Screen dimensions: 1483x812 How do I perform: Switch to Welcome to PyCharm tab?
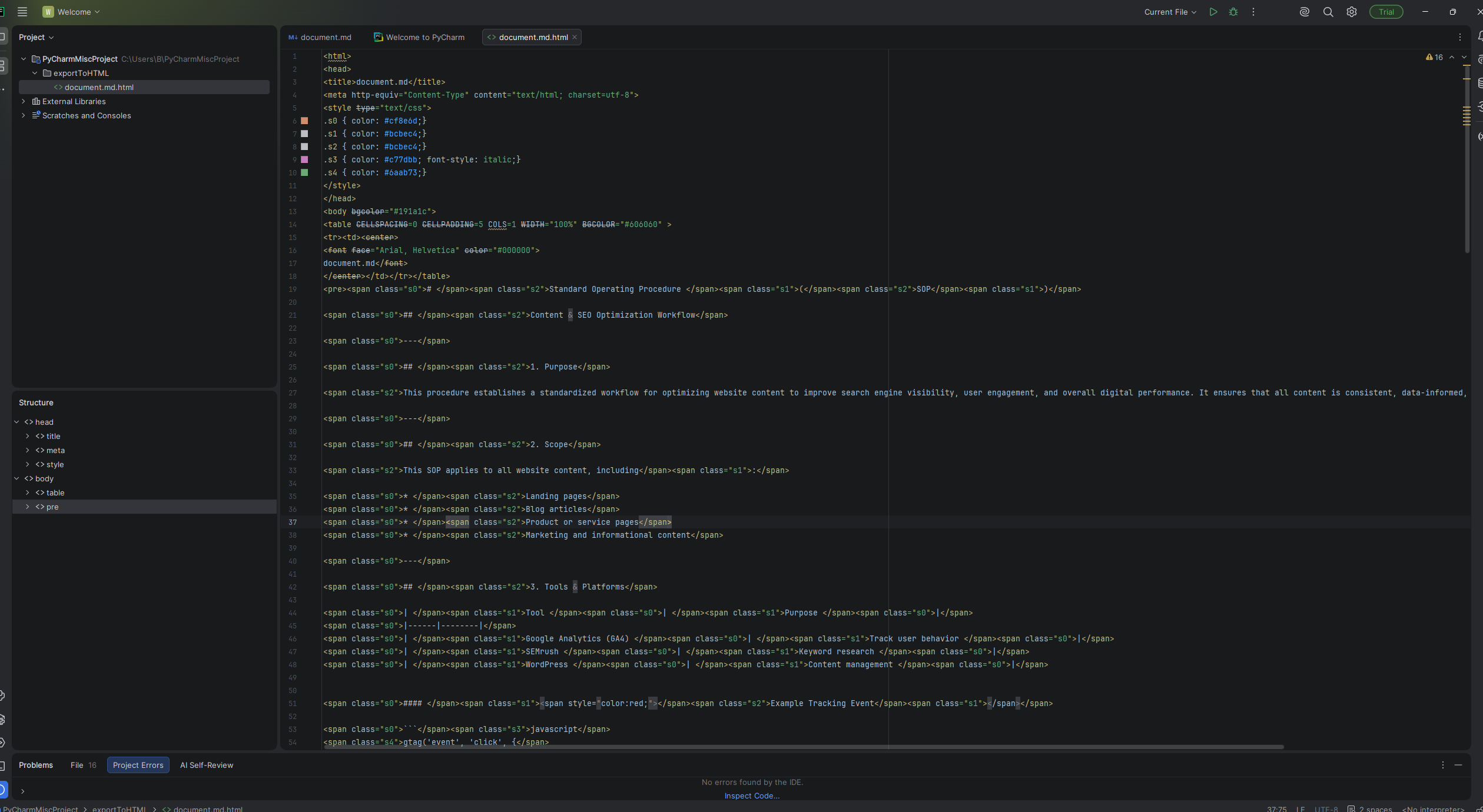(419, 37)
